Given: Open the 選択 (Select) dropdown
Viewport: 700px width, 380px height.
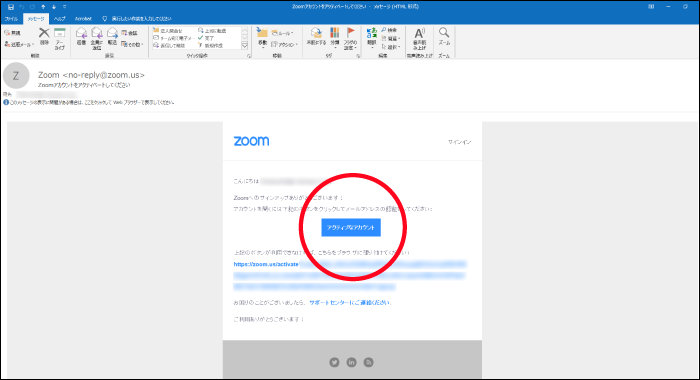Looking at the screenshot, I should (391, 46).
